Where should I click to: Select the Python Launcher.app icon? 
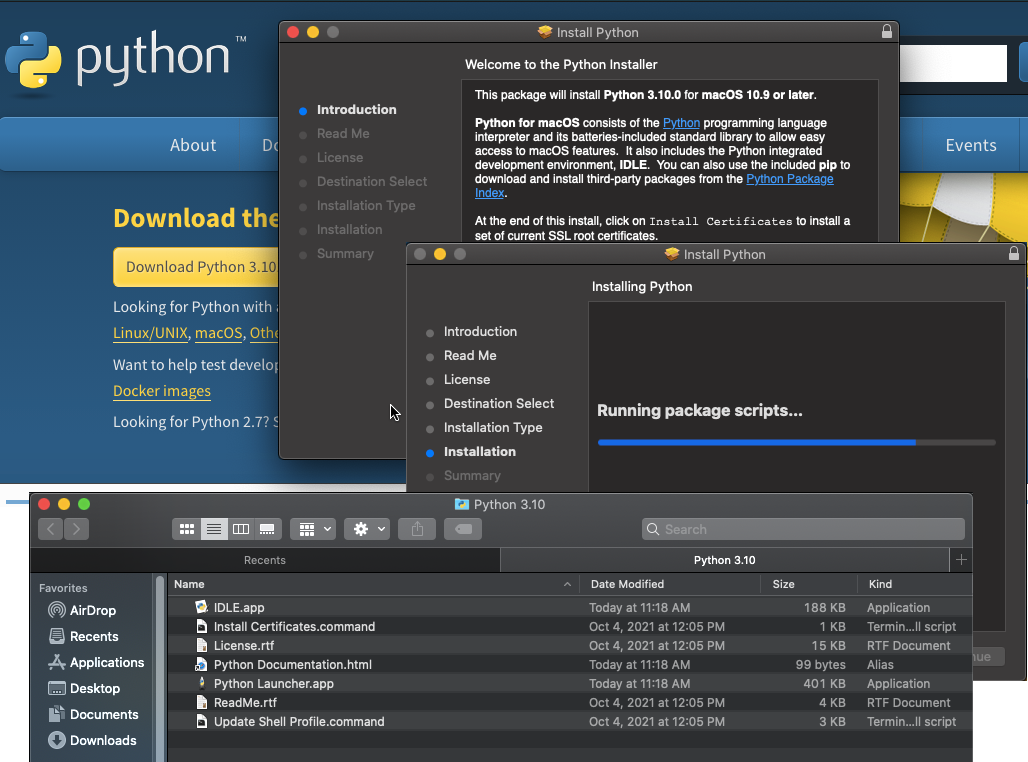click(201, 683)
